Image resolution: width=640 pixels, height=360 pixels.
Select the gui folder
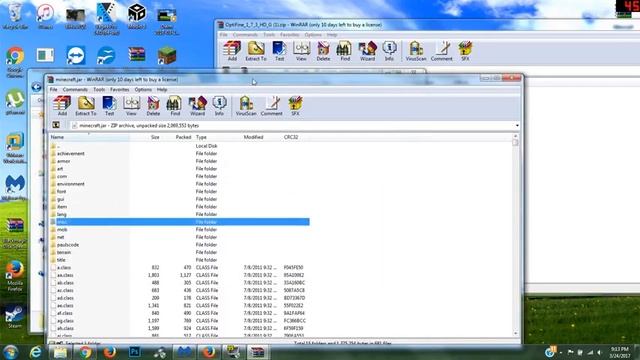coord(60,199)
